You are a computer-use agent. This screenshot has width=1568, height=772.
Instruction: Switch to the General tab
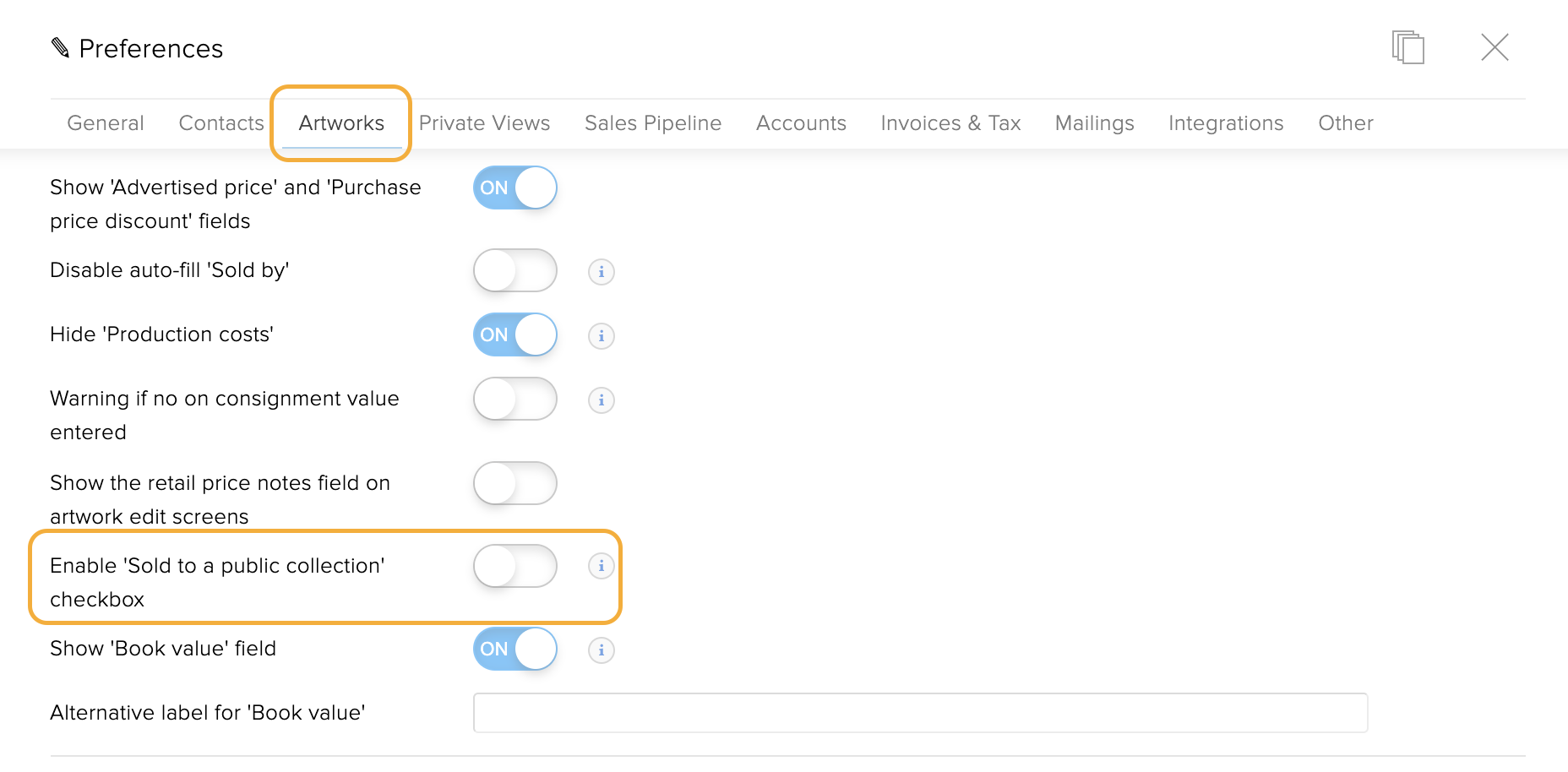pyautogui.click(x=106, y=123)
